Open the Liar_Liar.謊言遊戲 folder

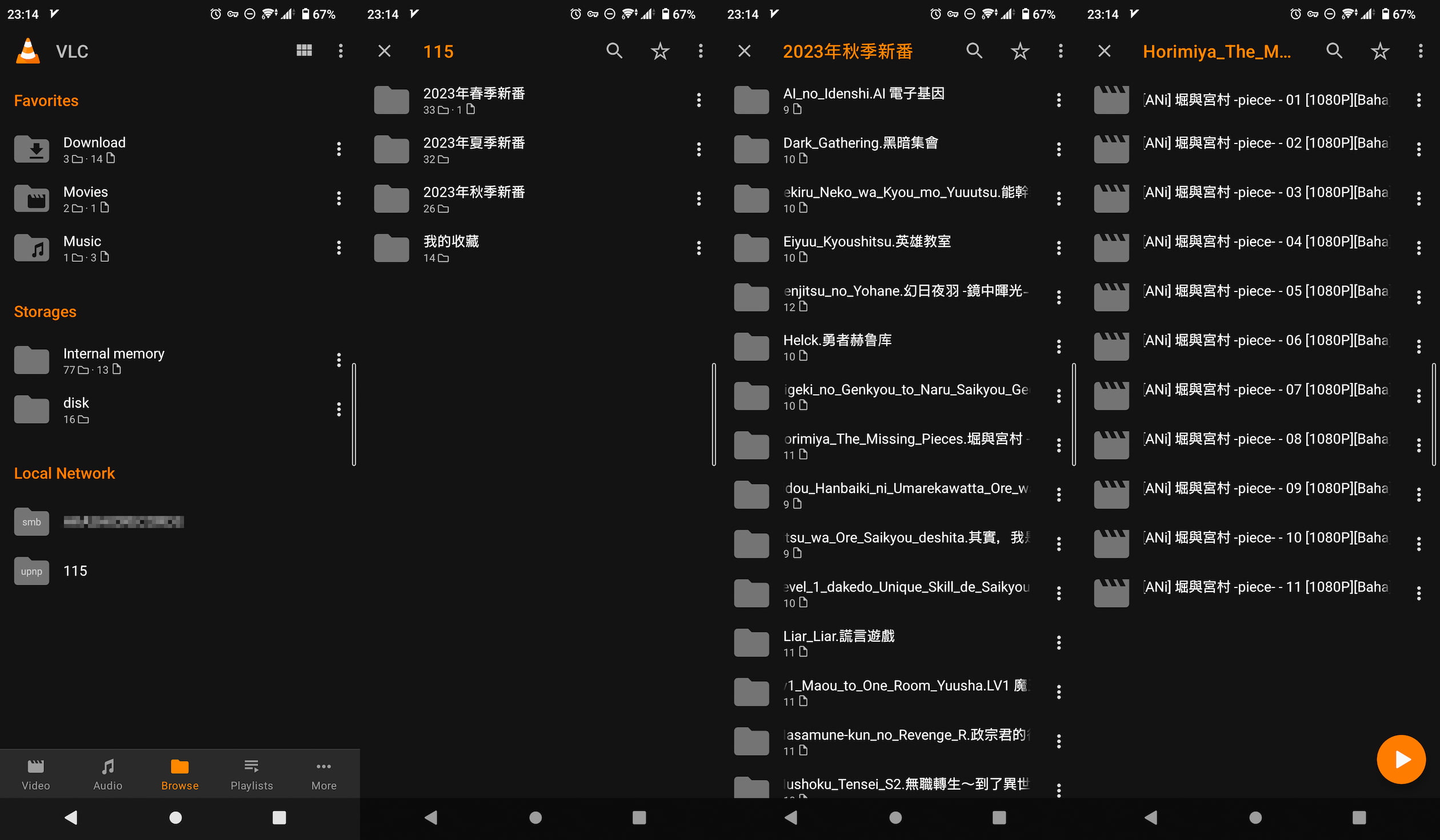[x=838, y=642]
